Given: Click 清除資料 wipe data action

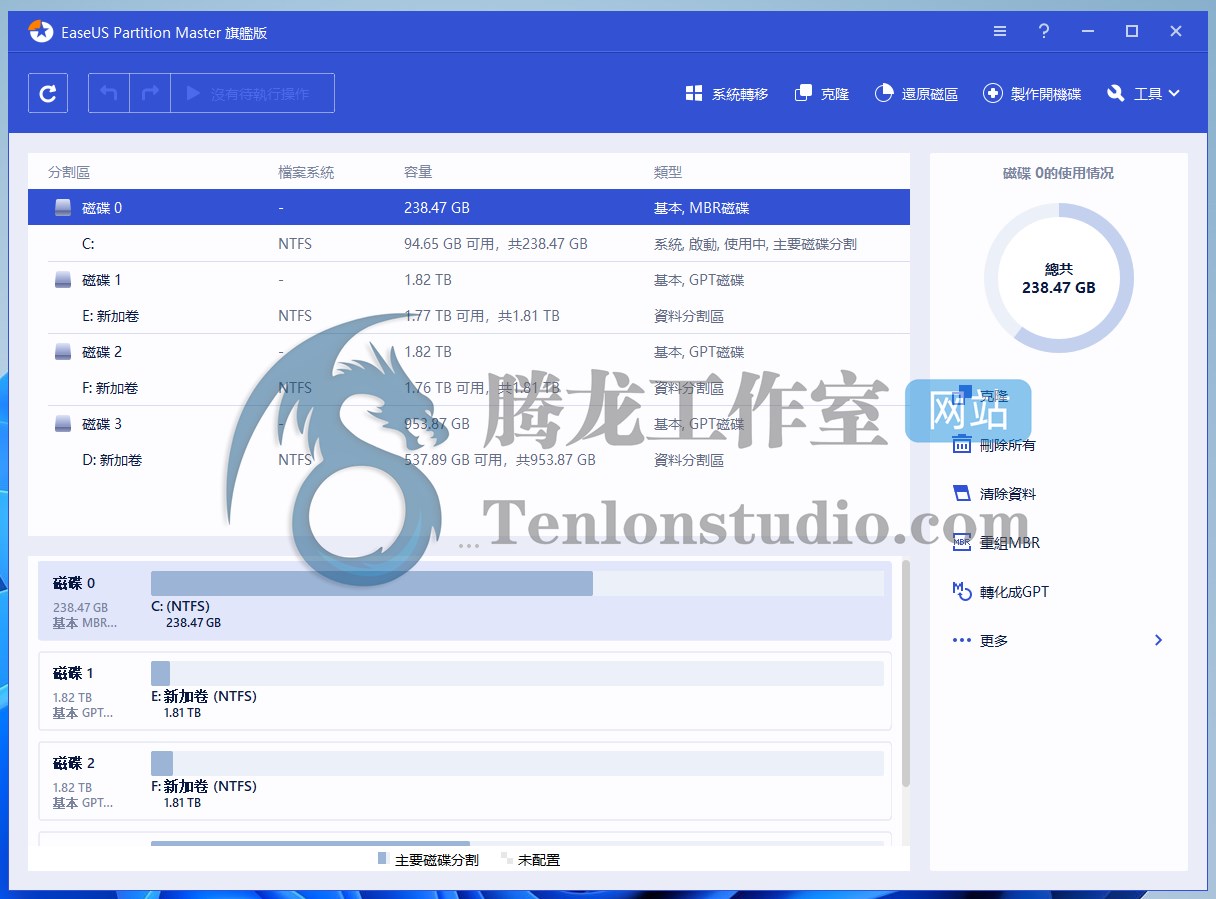Looking at the screenshot, I should tap(995, 494).
